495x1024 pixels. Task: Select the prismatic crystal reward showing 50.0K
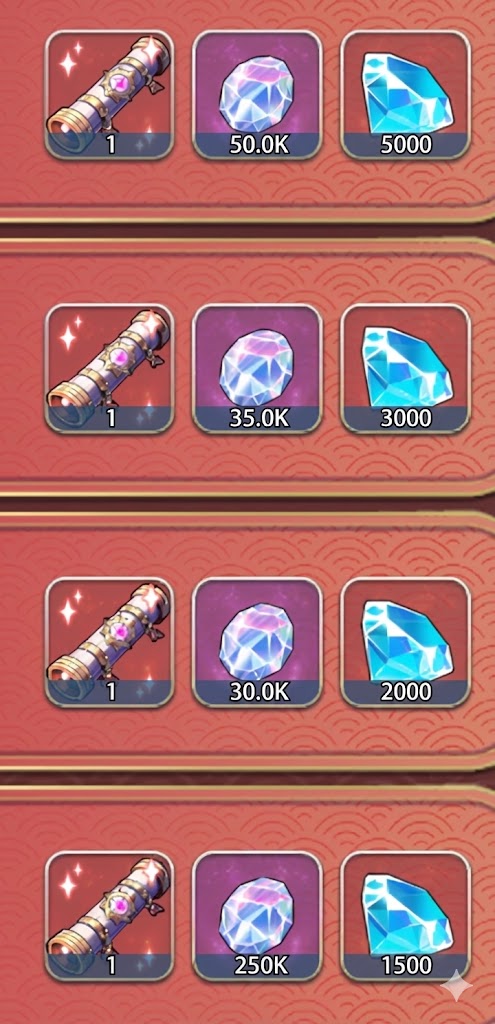click(x=257, y=95)
